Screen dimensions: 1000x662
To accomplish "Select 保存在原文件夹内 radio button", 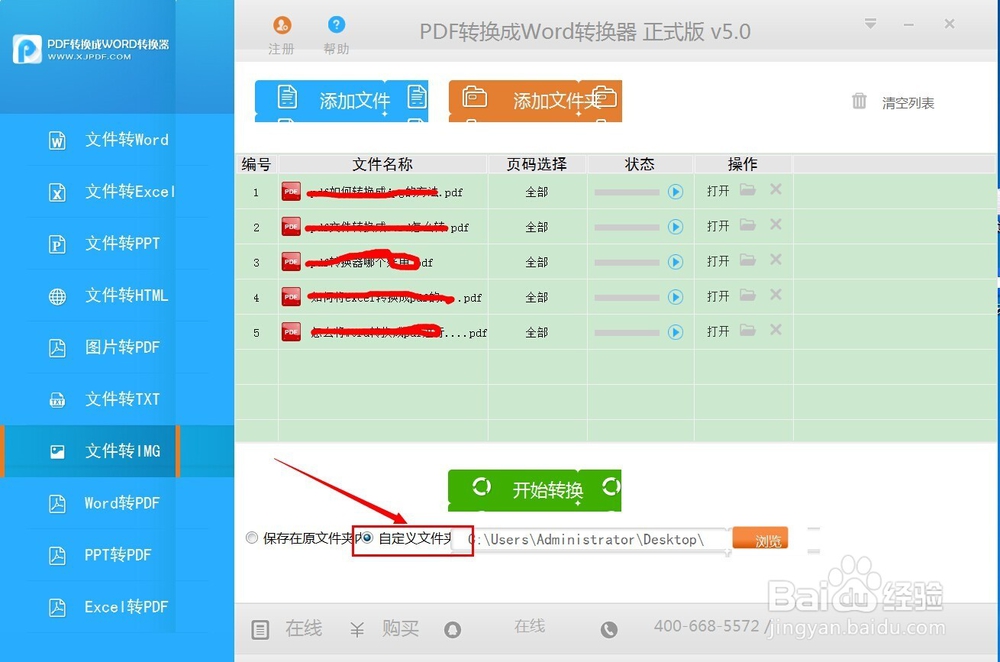I will tap(252, 538).
